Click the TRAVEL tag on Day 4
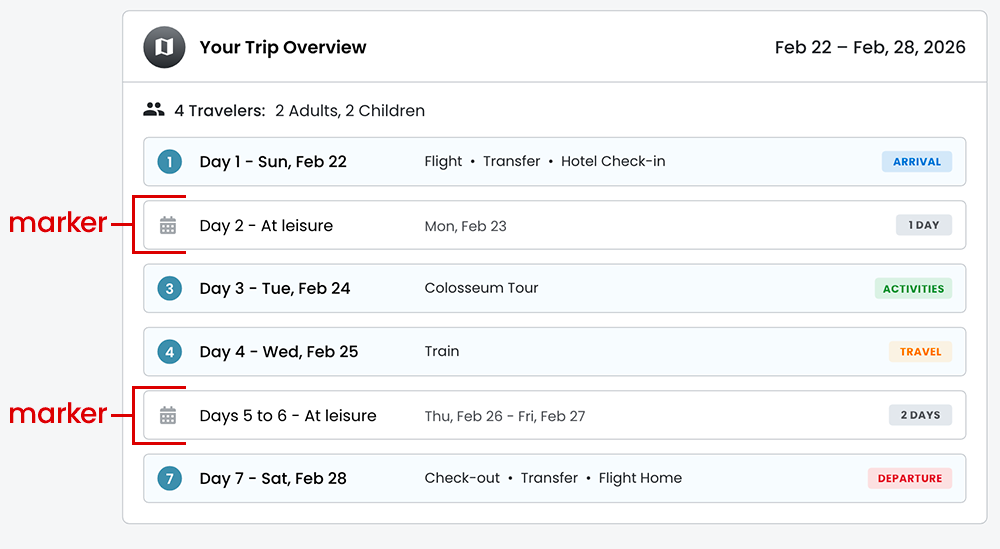This screenshot has width=1000, height=549. pyautogui.click(x=920, y=352)
